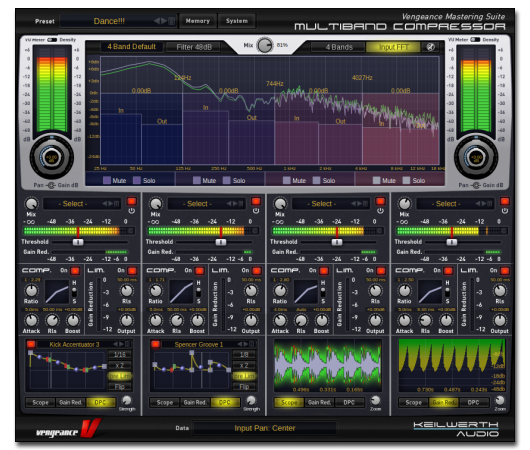The image size is (530, 450).
Task: Click the right Pan/Gain dB knob
Action: (x=476, y=158)
